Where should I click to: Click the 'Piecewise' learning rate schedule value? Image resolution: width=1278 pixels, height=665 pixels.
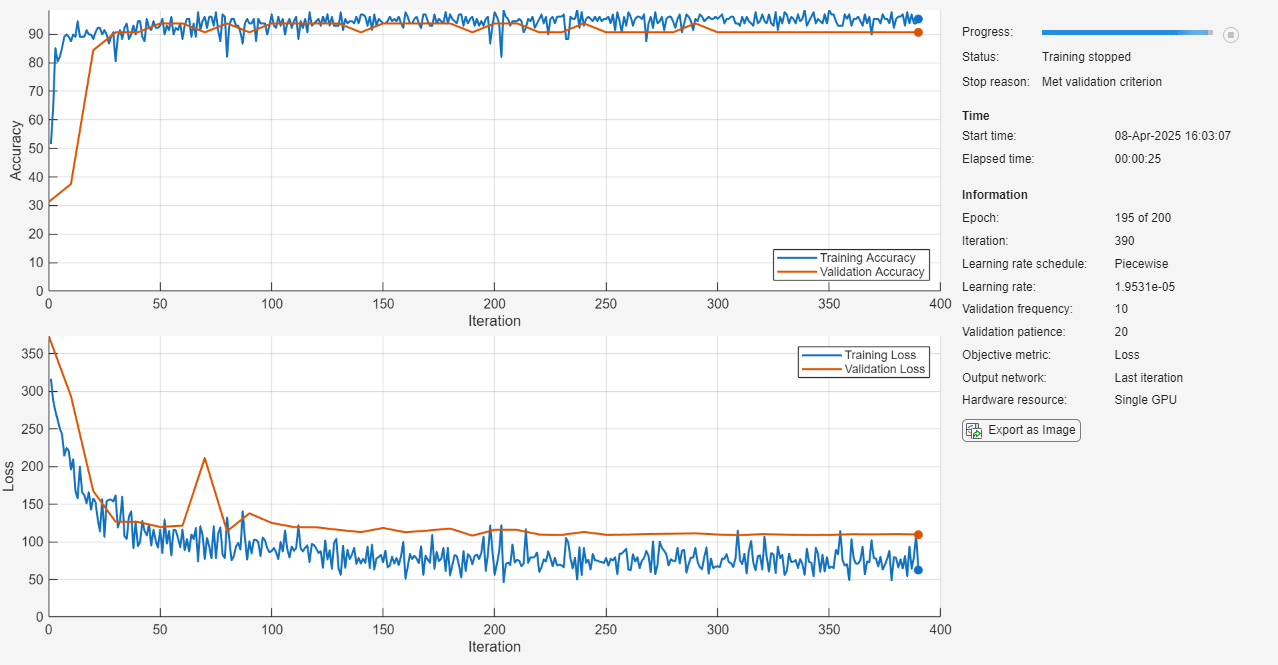[1141, 264]
